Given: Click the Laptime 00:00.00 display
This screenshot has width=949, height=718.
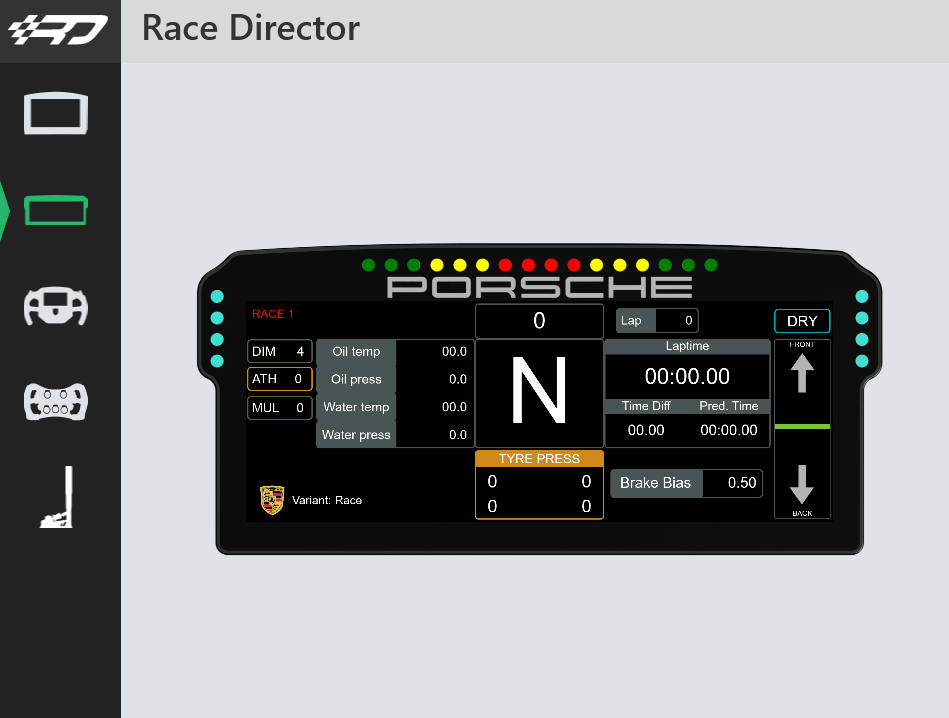Looking at the screenshot, I should (687, 376).
